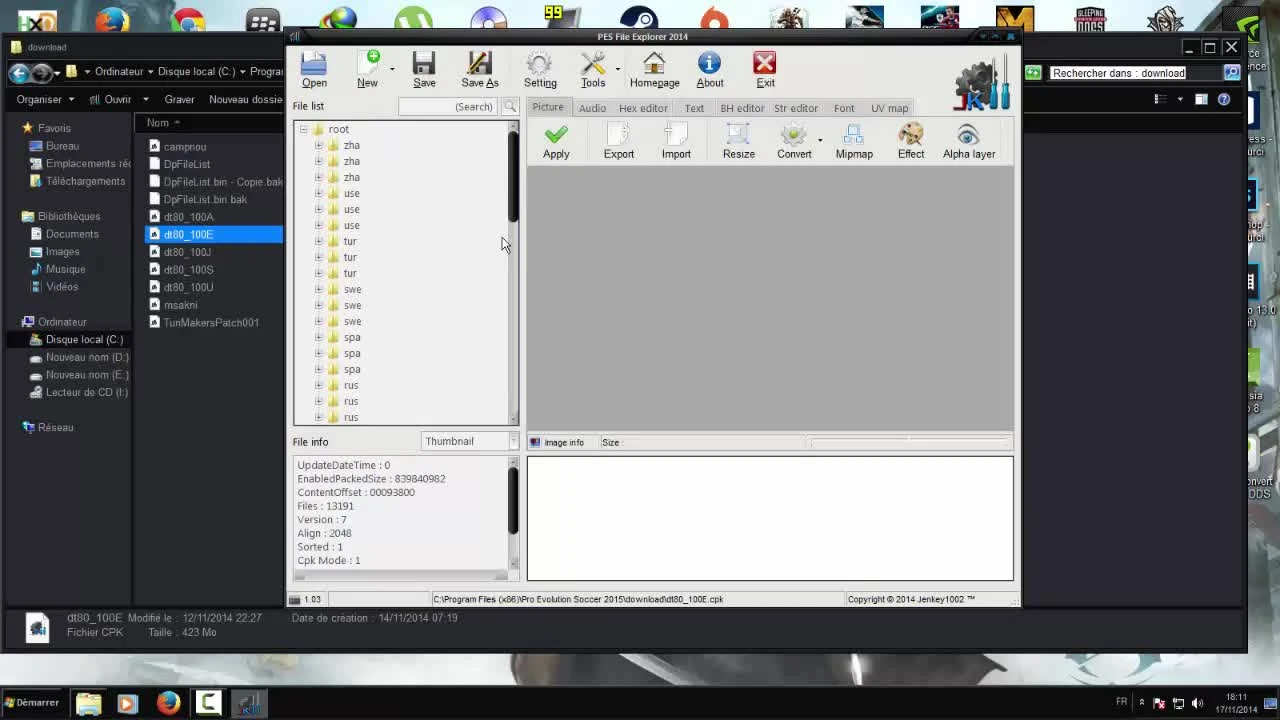The height and width of the screenshot is (720, 1280).
Task: Sort by the Nom column header
Action: 157,123
